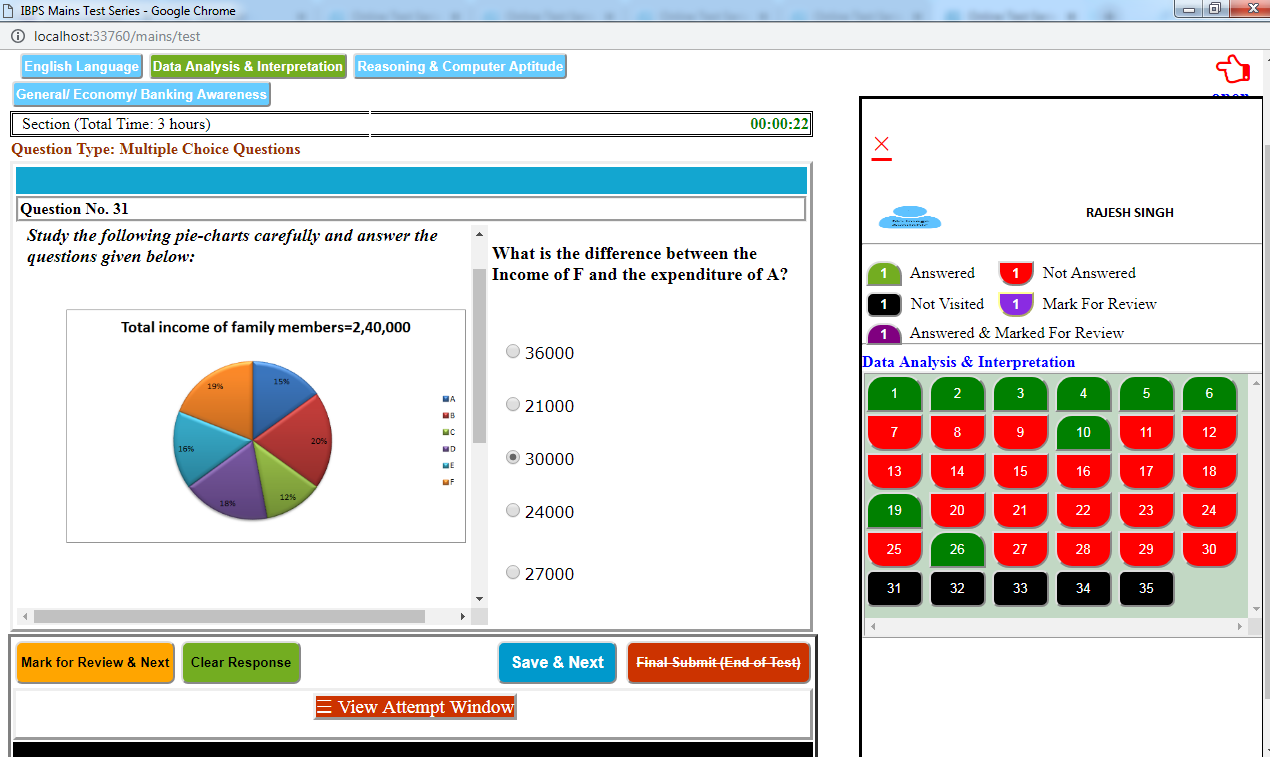Go to not-visited question 32
Screen dimensions: 1270x757
pyautogui.click(x=957, y=588)
